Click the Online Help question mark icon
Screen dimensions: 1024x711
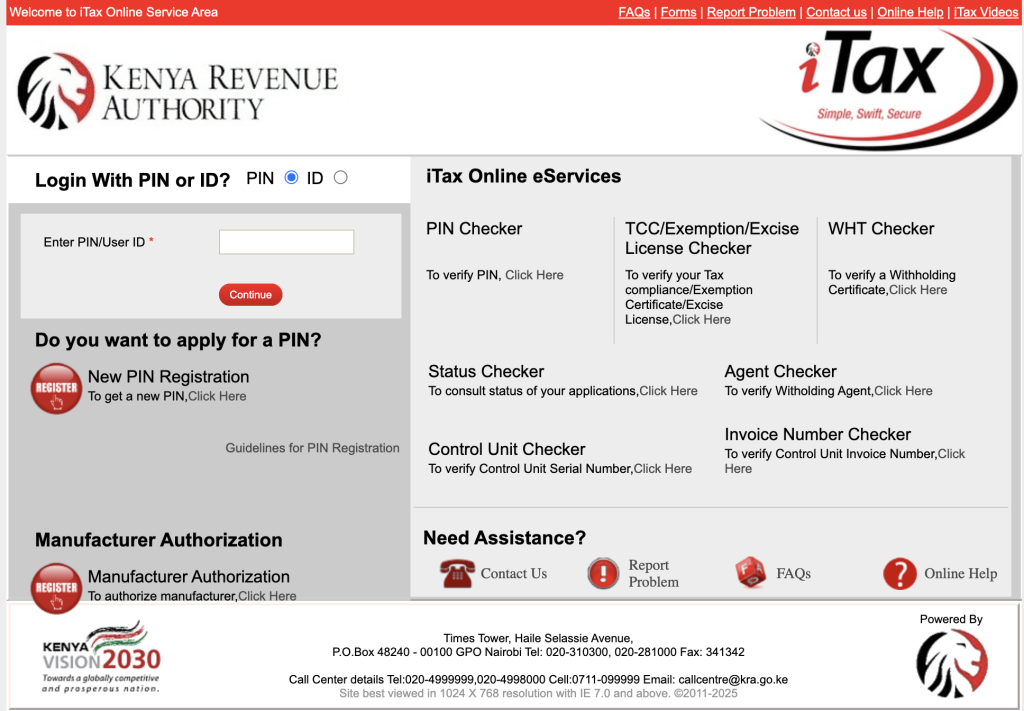pyautogui.click(x=899, y=574)
